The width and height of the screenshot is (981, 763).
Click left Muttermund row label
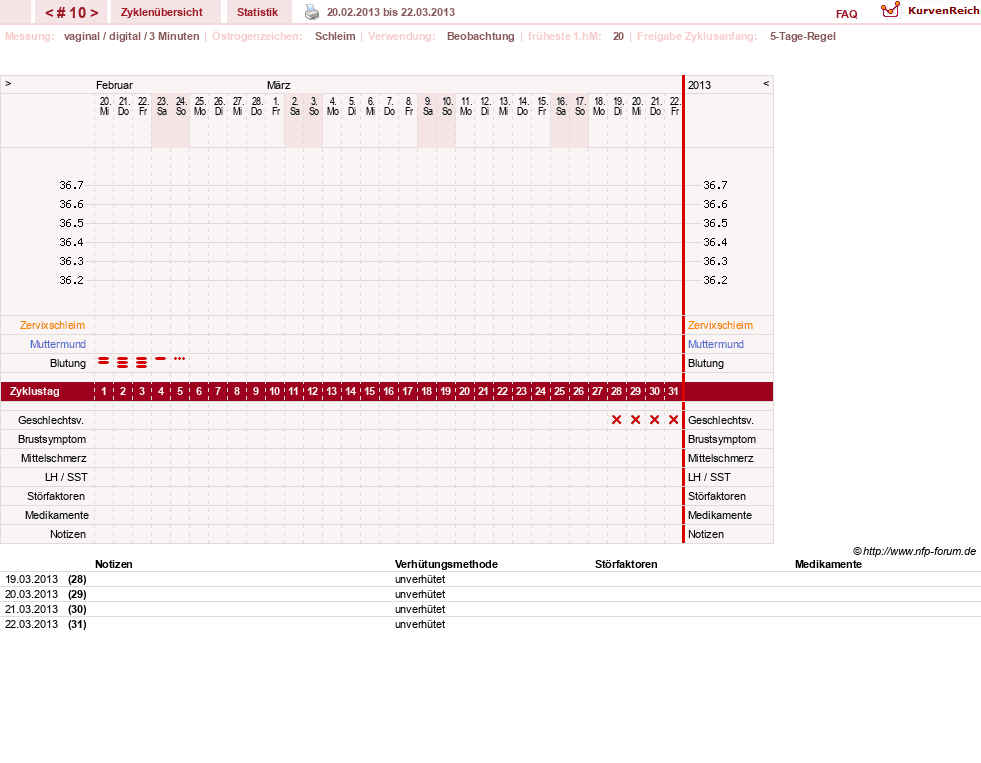pos(58,344)
